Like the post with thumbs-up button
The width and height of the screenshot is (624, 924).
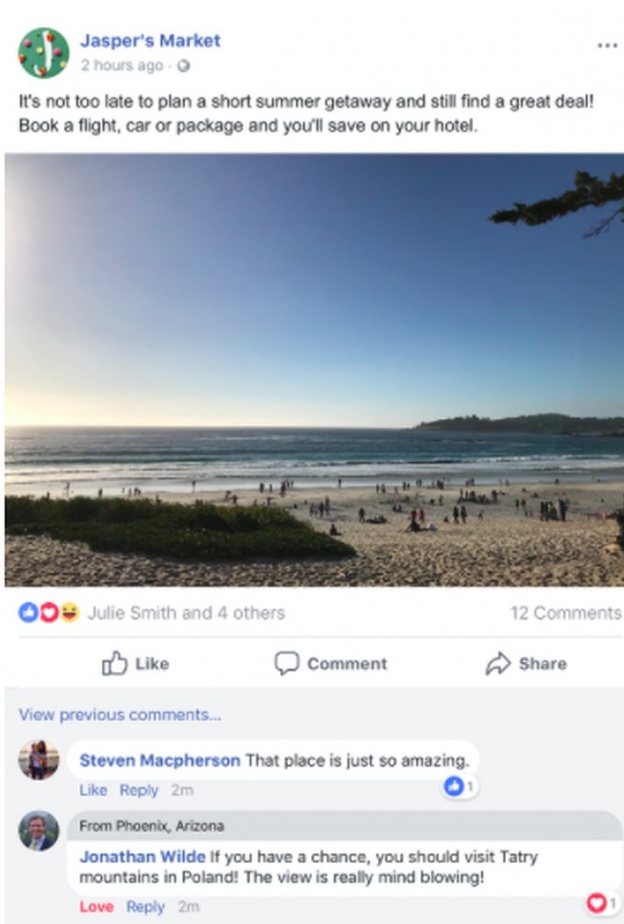135,663
